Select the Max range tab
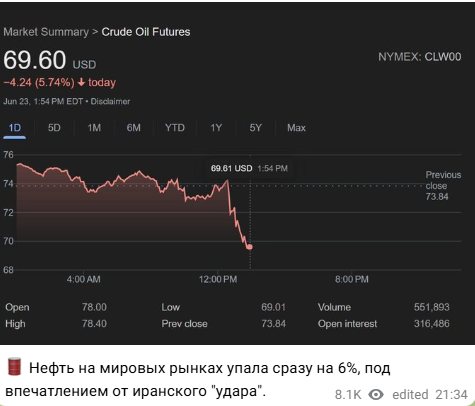475x406 pixels. (296, 128)
